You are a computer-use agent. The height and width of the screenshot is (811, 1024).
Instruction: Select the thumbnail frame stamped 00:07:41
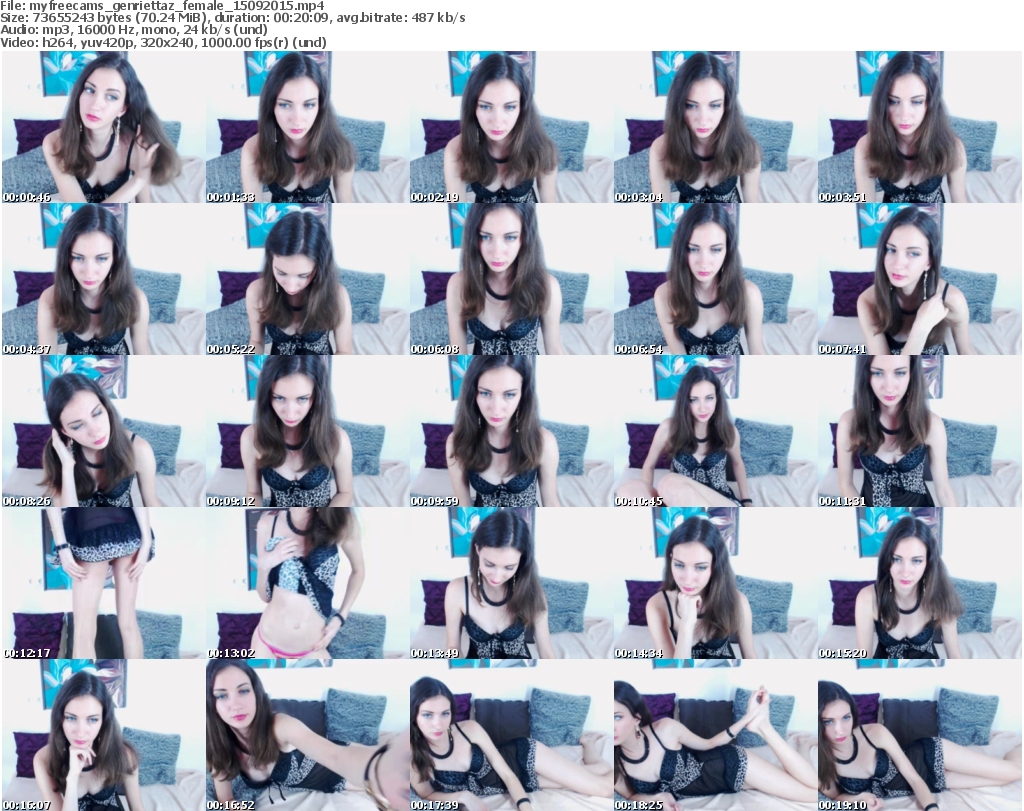coord(920,279)
